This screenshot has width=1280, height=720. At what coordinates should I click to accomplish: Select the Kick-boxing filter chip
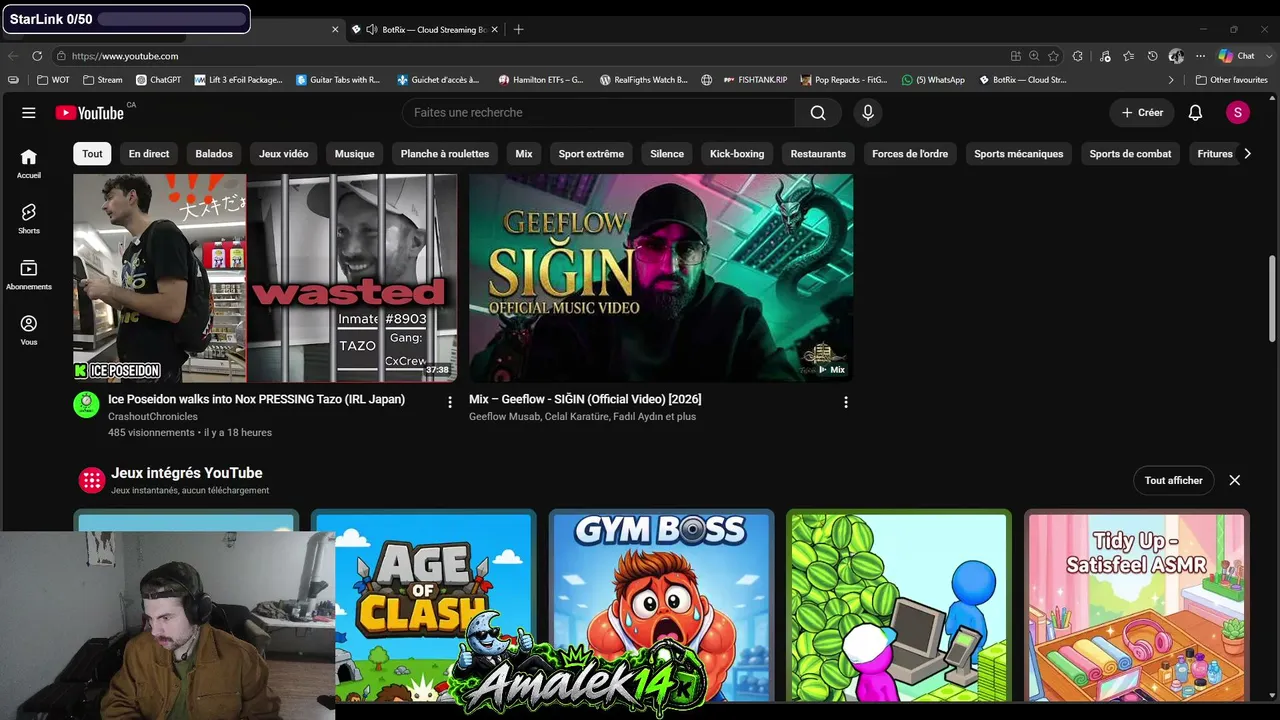pos(737,154)
